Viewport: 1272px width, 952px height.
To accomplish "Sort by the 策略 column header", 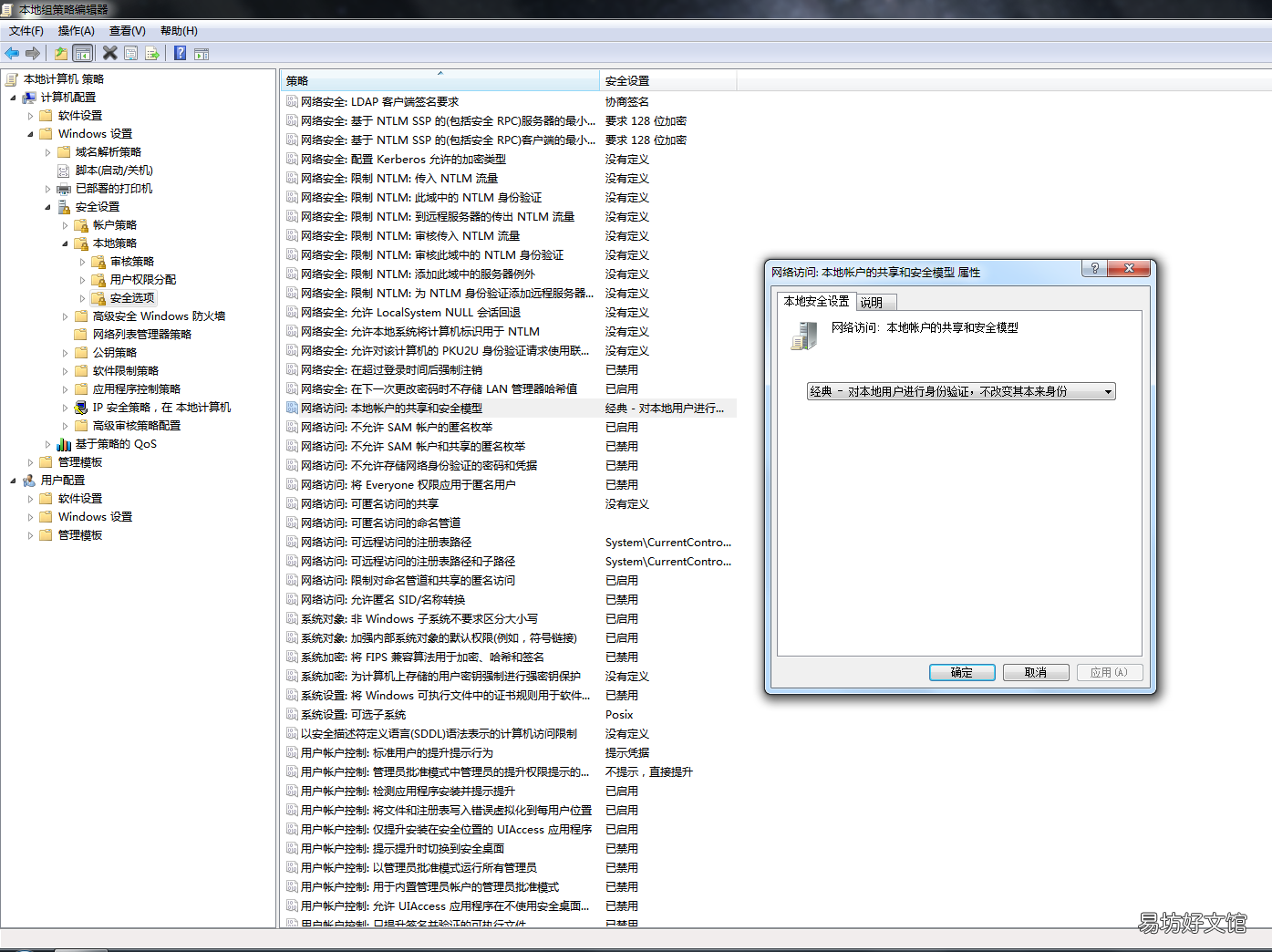I will [x=440, y=80].
